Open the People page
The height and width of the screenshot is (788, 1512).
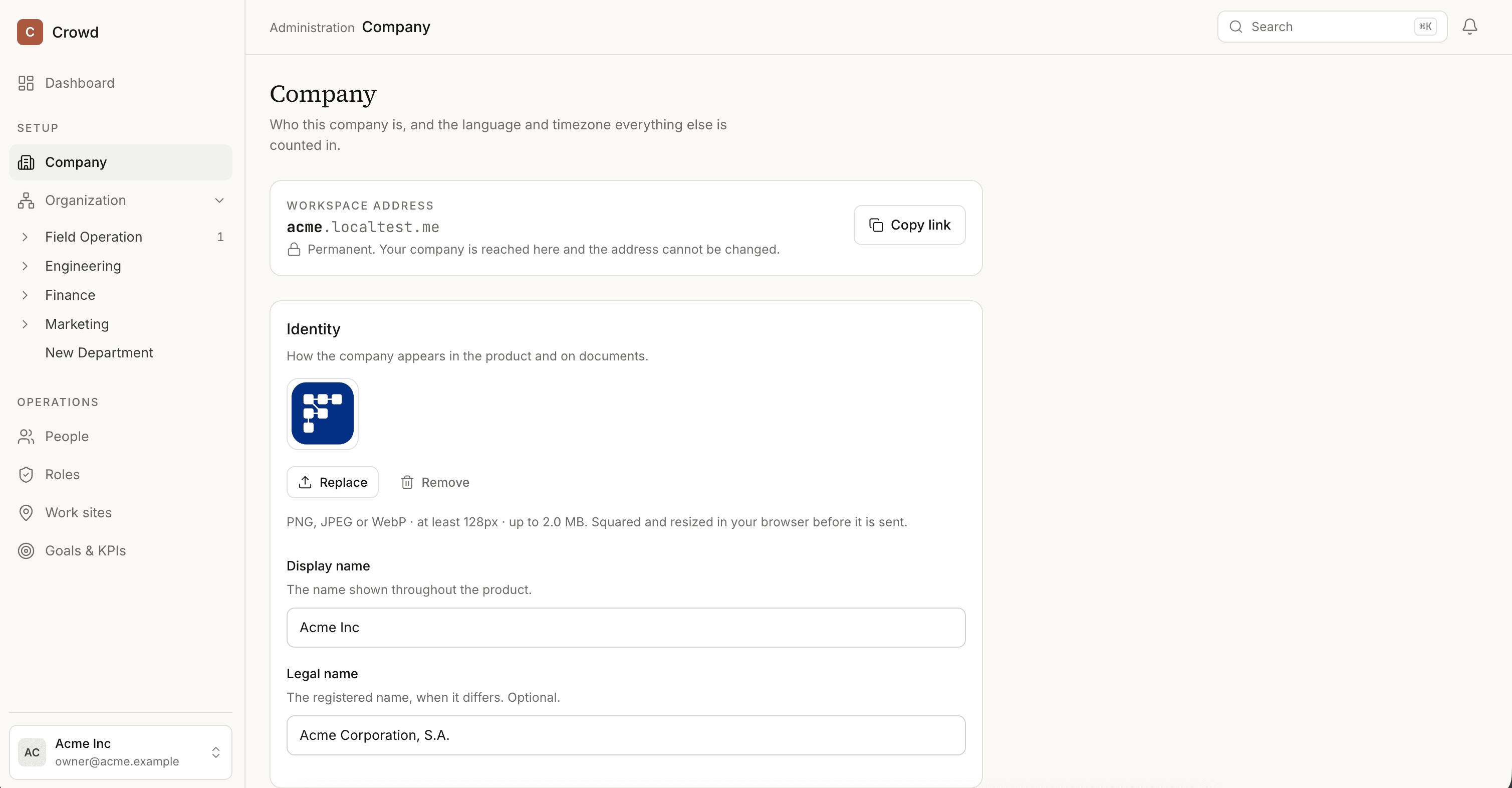tap(121, 436)
